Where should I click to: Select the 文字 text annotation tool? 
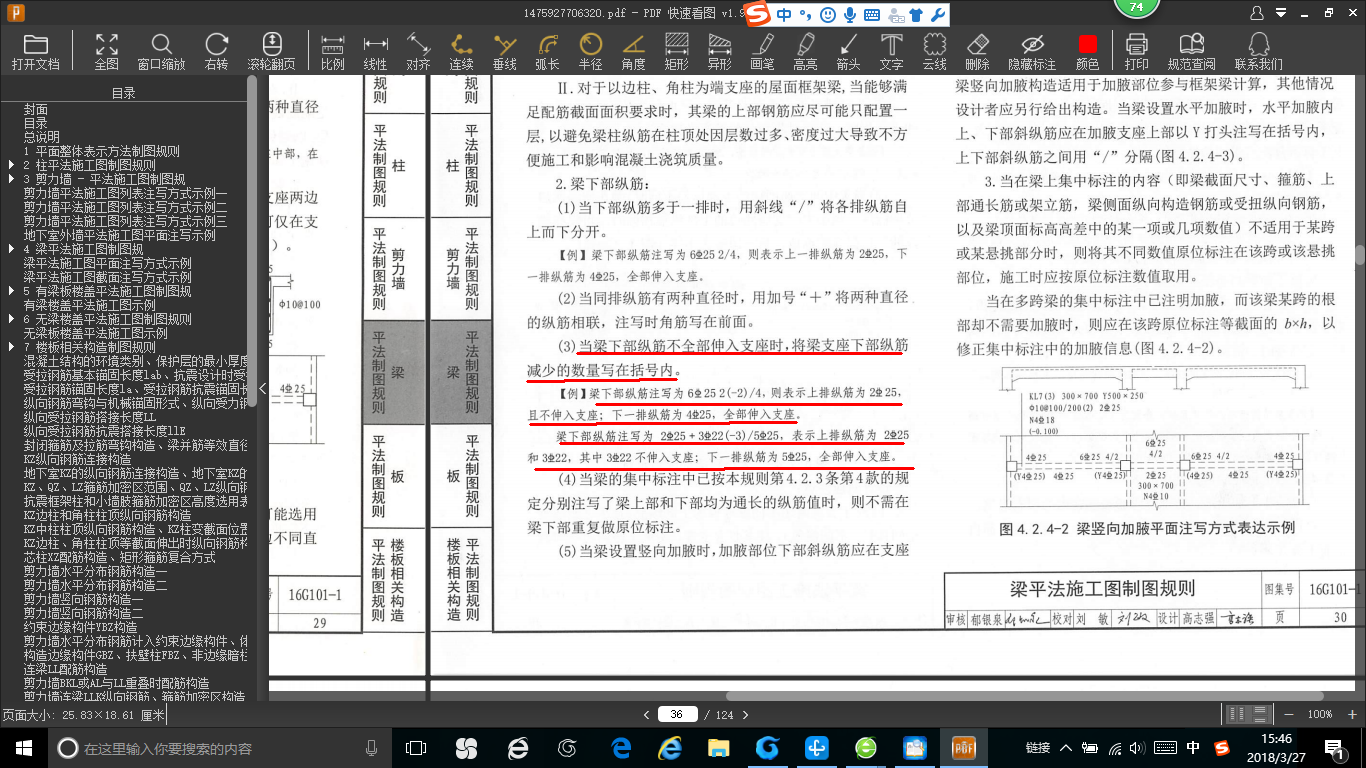click(x=891, y=48)
